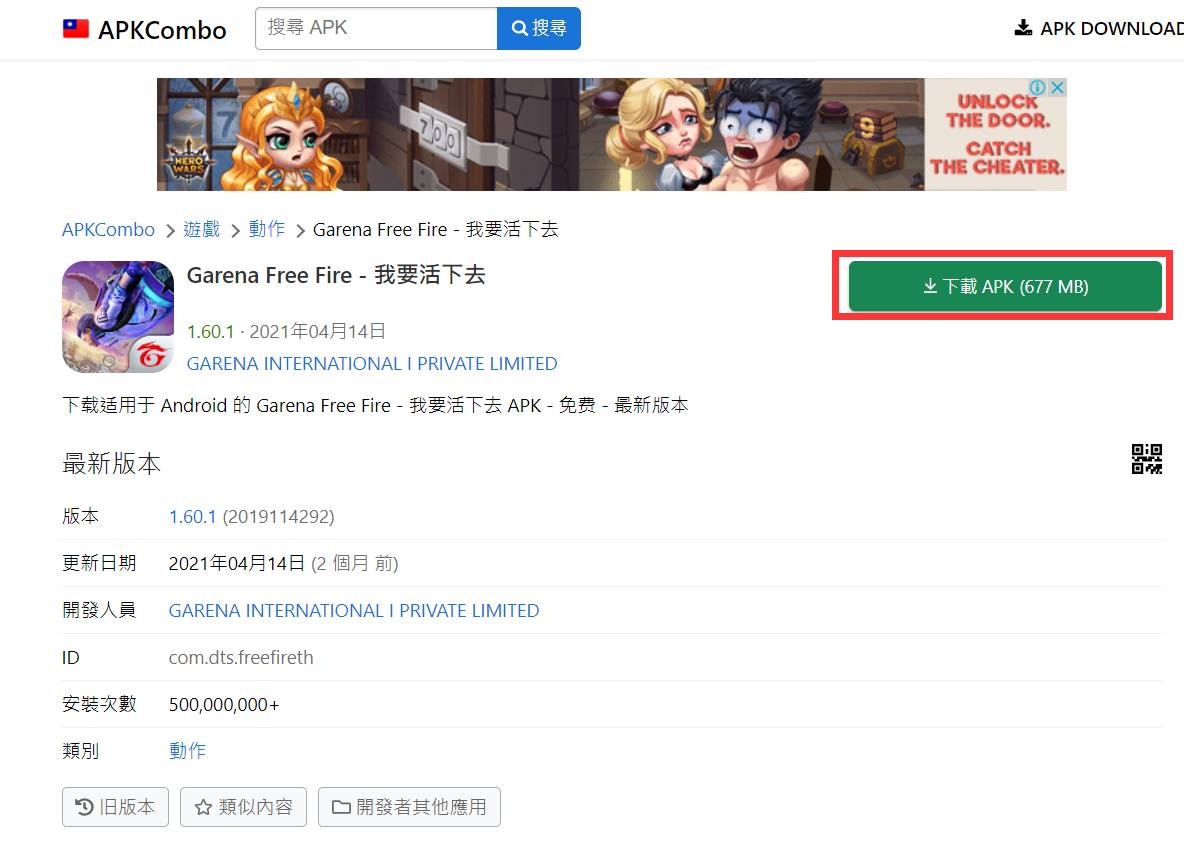This screenshot has height=853, width=1184.
Task: Click the app title Garena Free Fire - 我要活下去
Action: pyautogui.click(x=336, y=276)
